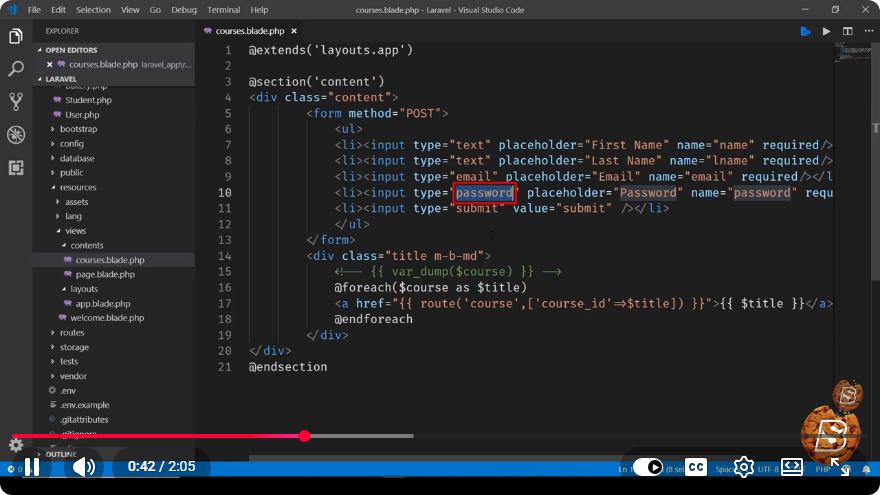Toggle the autoplay switch
Viewport: 880px width, 495px height.
point(648,467)
